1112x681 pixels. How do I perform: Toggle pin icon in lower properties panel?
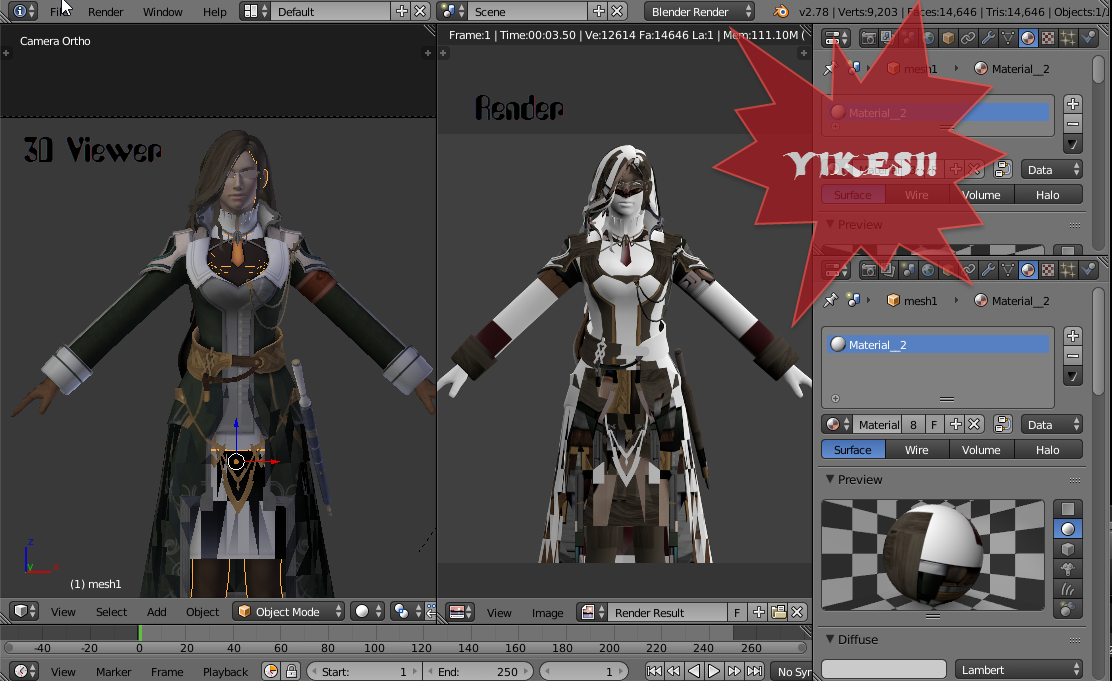(x=830, y=301)
